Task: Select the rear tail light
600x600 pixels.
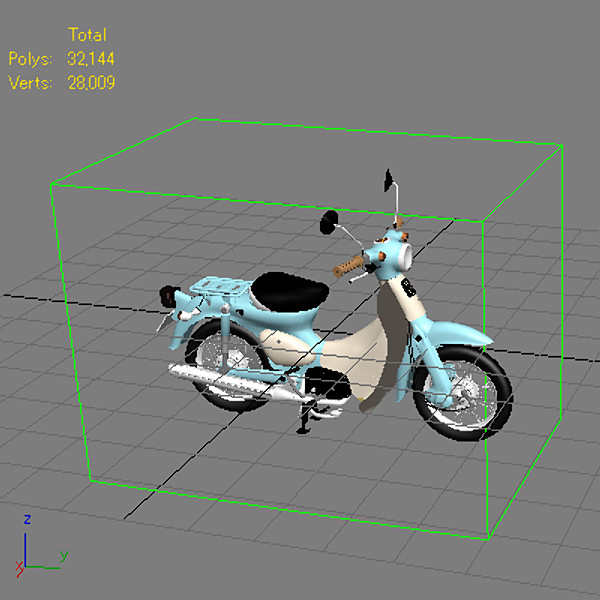Action: click(x=169, y=296)
